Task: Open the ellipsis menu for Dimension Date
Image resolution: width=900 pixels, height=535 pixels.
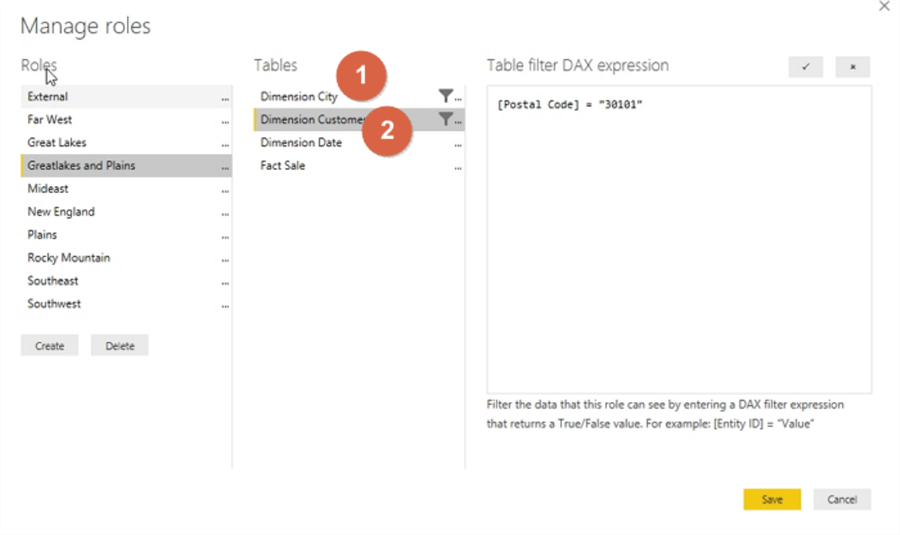Action: click(x=458, y=145)
